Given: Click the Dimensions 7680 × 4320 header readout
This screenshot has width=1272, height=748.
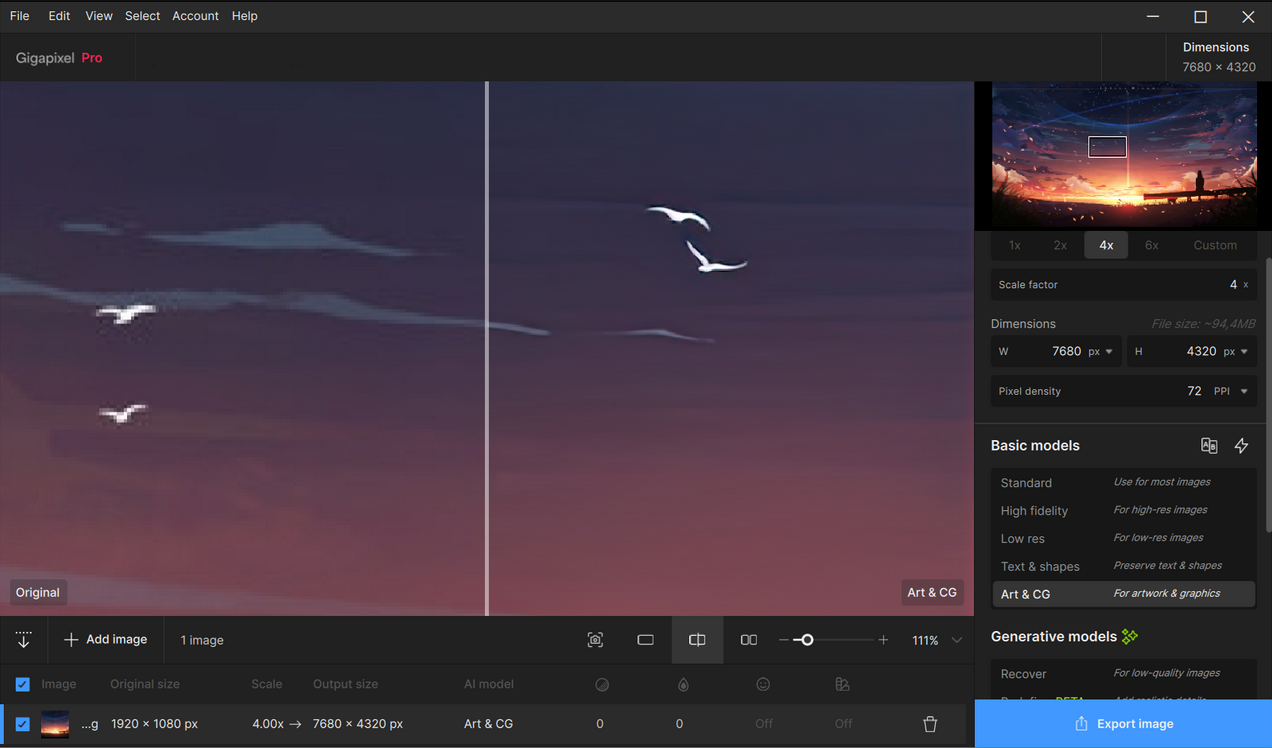Looking at the screenshot, I should tap(1218, 57).
